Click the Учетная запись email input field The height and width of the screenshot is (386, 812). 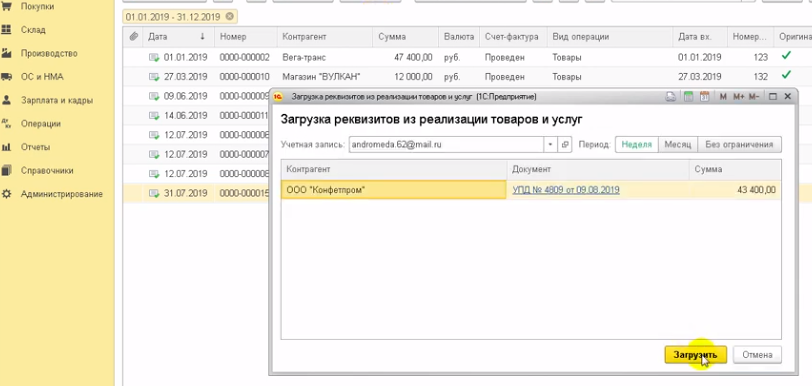coord(446,145)
